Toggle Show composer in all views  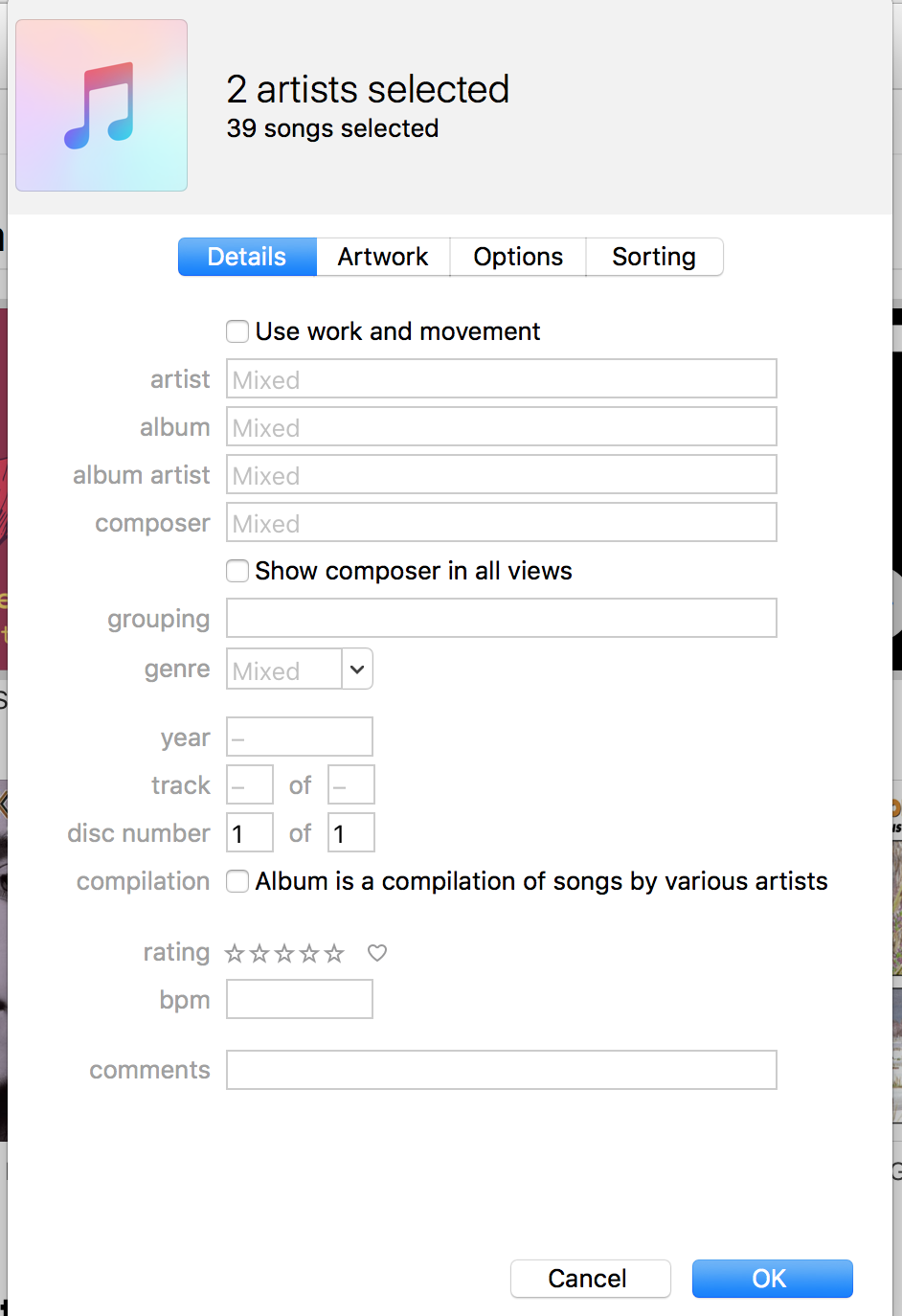pyautogui.click(x=237, y=571)
